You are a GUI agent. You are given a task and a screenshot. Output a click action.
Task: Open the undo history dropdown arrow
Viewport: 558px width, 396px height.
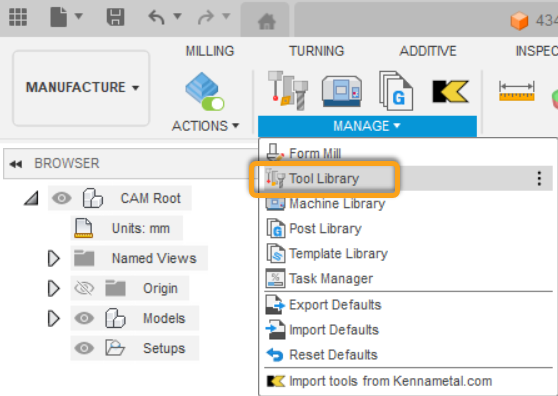tap(177, 16)
